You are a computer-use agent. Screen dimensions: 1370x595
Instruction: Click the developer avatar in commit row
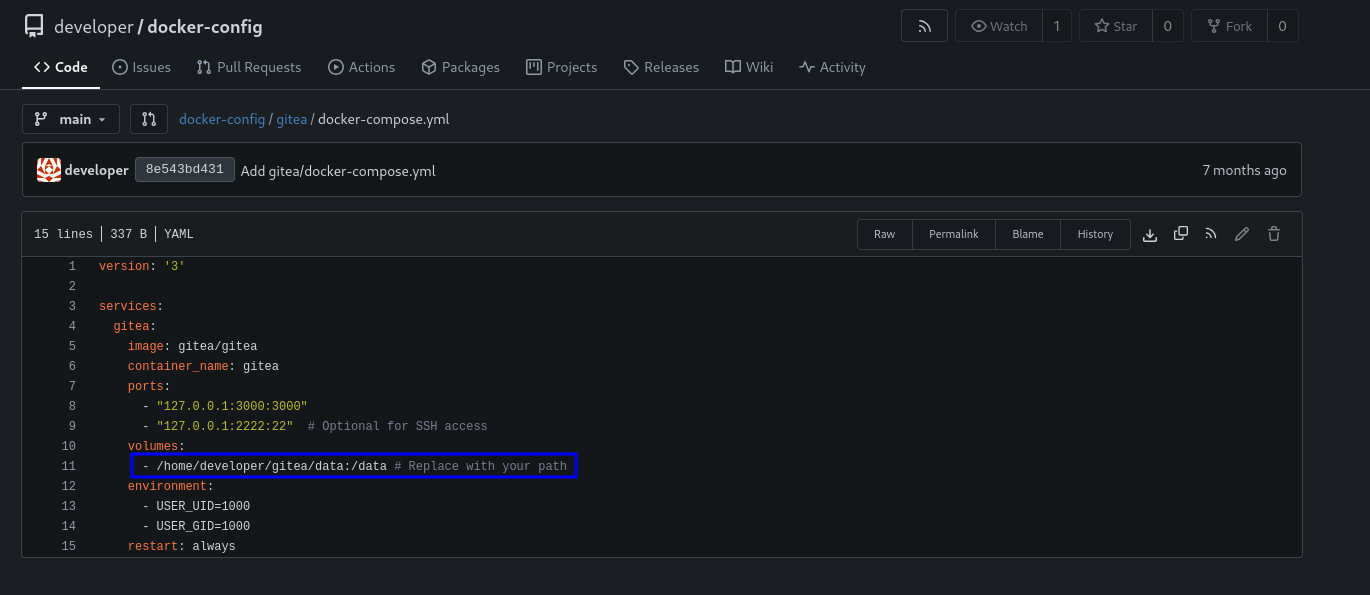coord(49,170)
